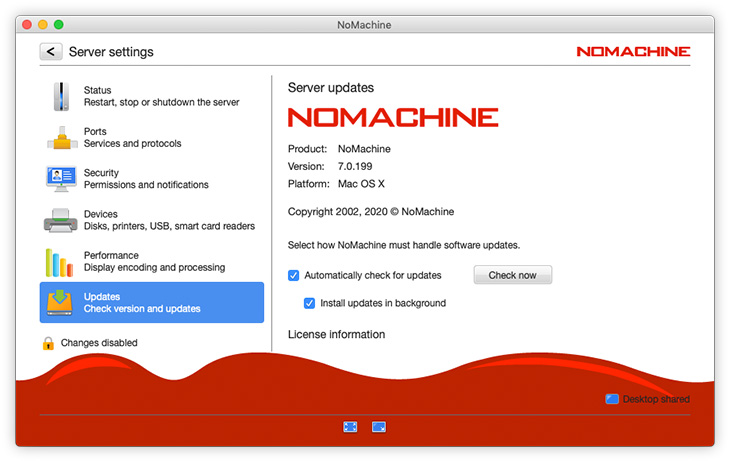
Task: Uncheck Automatically check for updates
Action: click(x=294, y=275)
